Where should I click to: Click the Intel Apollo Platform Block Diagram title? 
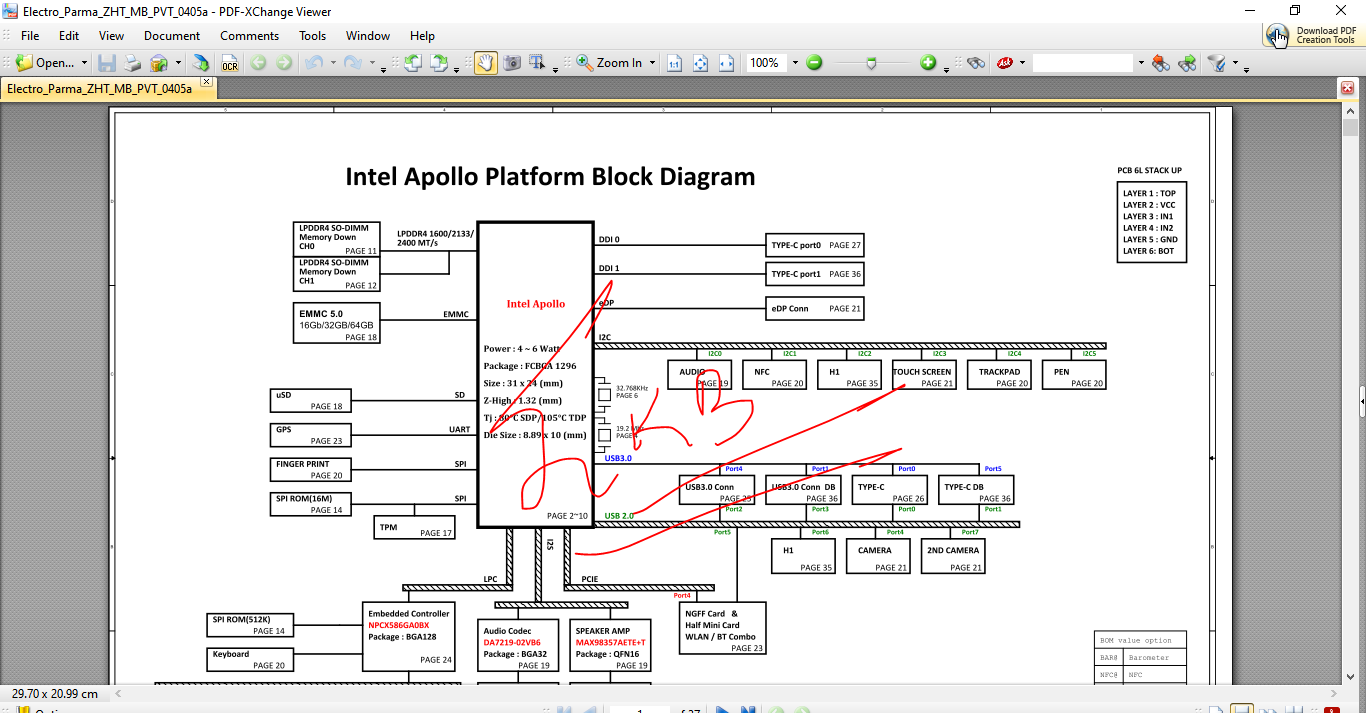click(550, 177)
